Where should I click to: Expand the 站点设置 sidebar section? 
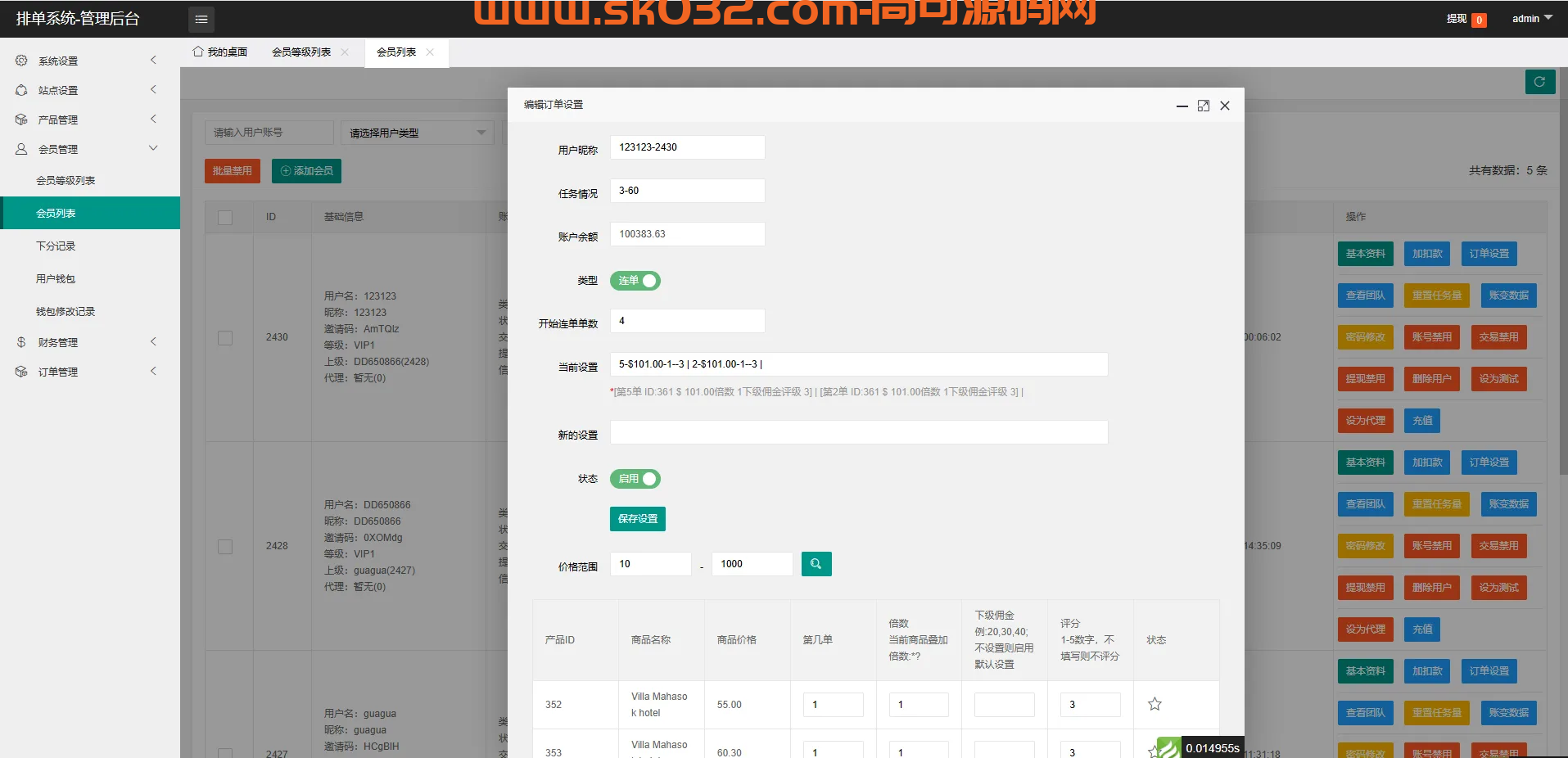(57, 89)
